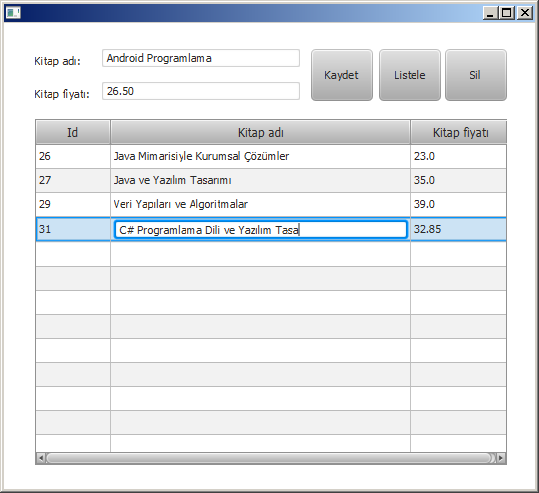Select the Java ve Yazılım Tasarımı row
Viewport: 539px width, 493px height.
271,180
